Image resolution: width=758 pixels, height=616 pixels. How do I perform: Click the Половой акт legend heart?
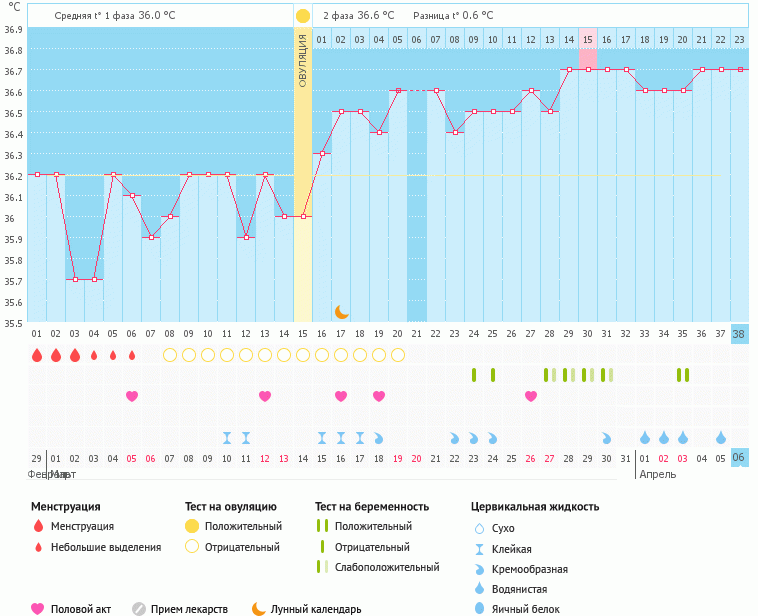pyautogui.click(x=38, y=608)
